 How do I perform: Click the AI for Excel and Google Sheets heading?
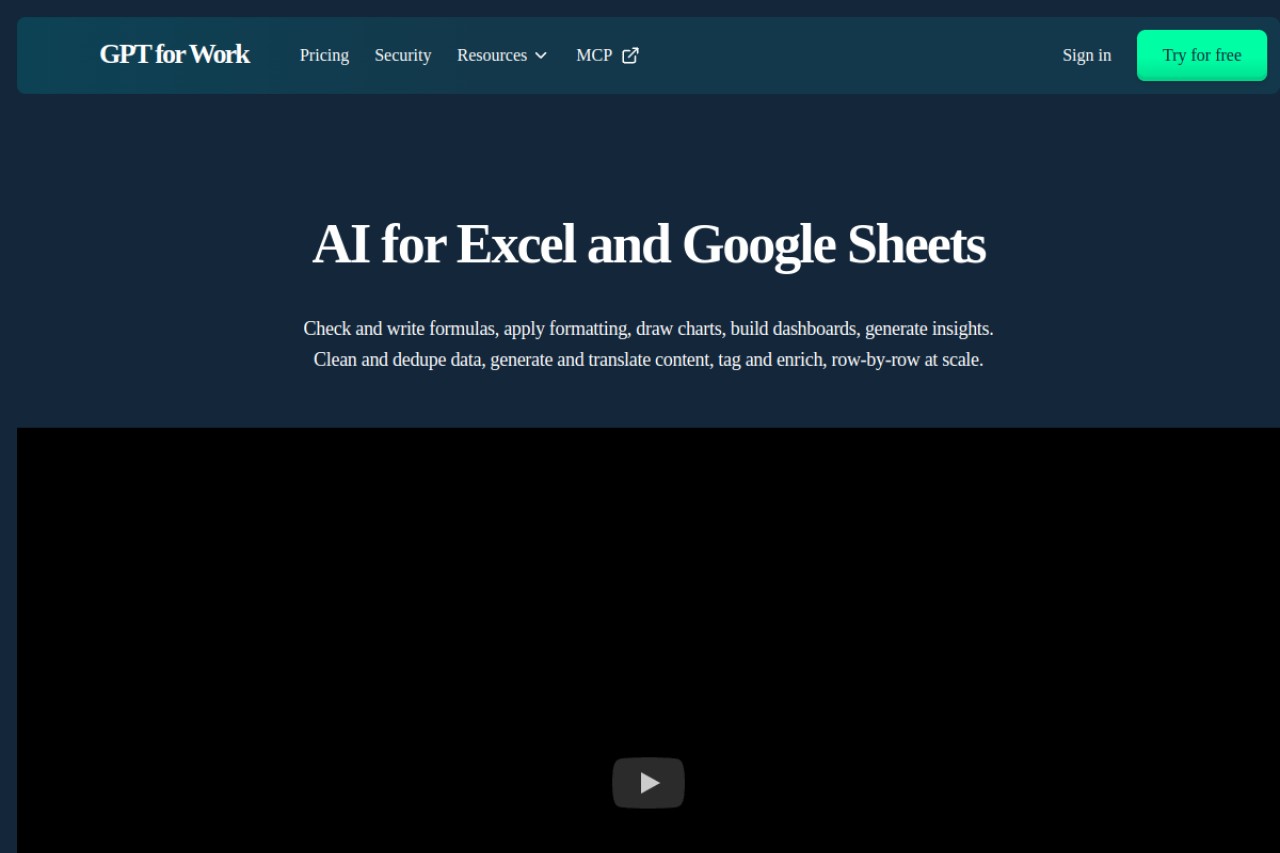coord(648,245)
